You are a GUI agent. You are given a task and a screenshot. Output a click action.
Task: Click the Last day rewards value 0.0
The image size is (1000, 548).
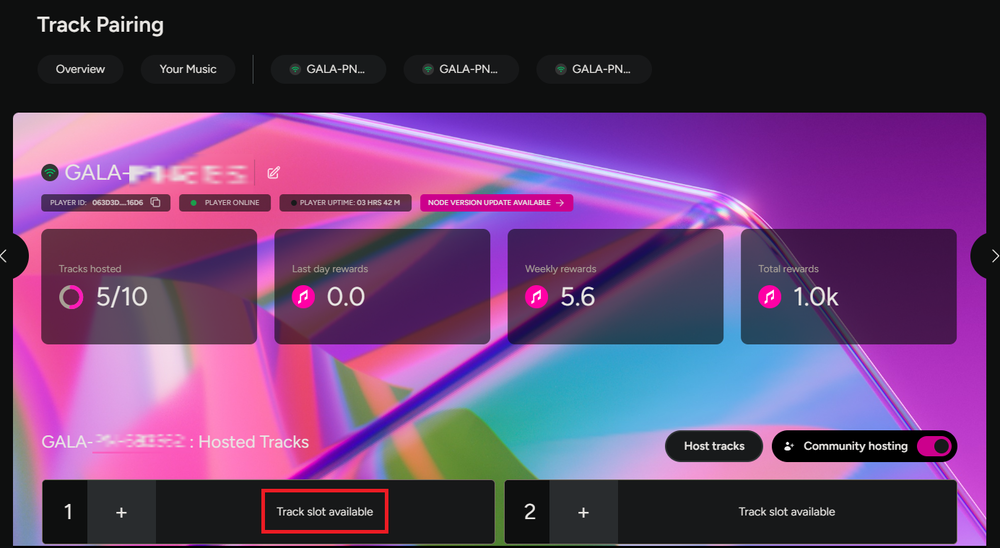tap(346, 297)
